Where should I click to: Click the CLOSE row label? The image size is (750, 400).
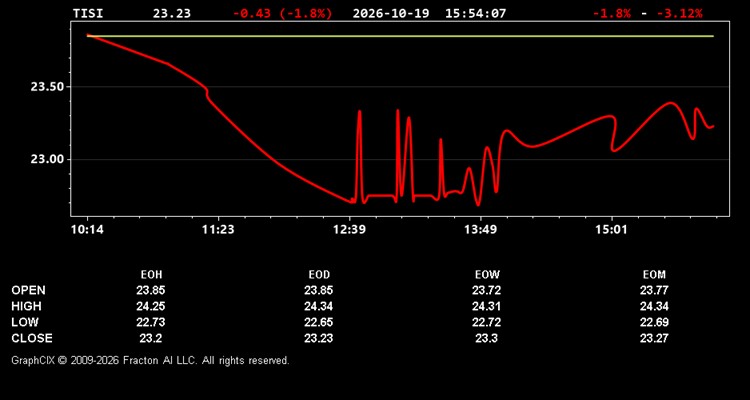pos(32,338)
